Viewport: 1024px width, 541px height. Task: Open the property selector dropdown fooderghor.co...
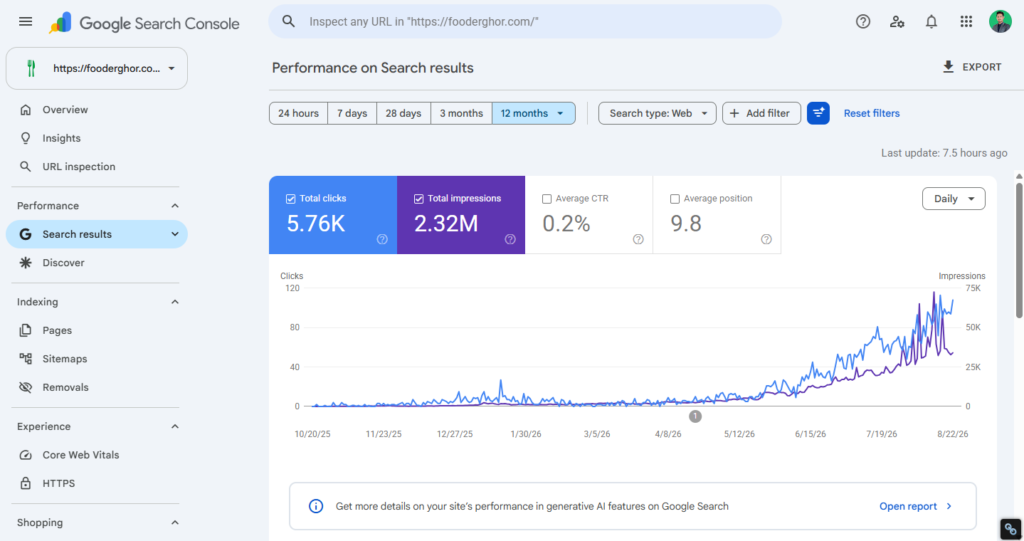click(97, 68)
